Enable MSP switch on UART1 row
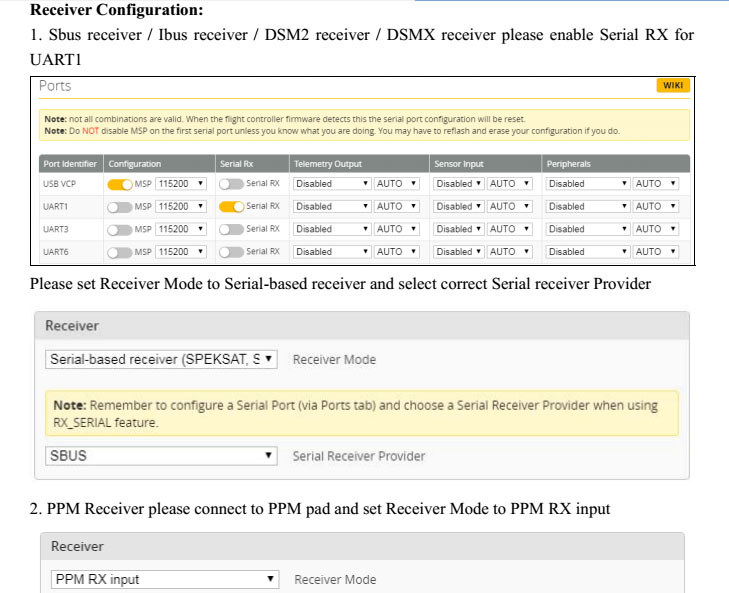This screenshot has height=593, width=729. (x=120, y=207)
